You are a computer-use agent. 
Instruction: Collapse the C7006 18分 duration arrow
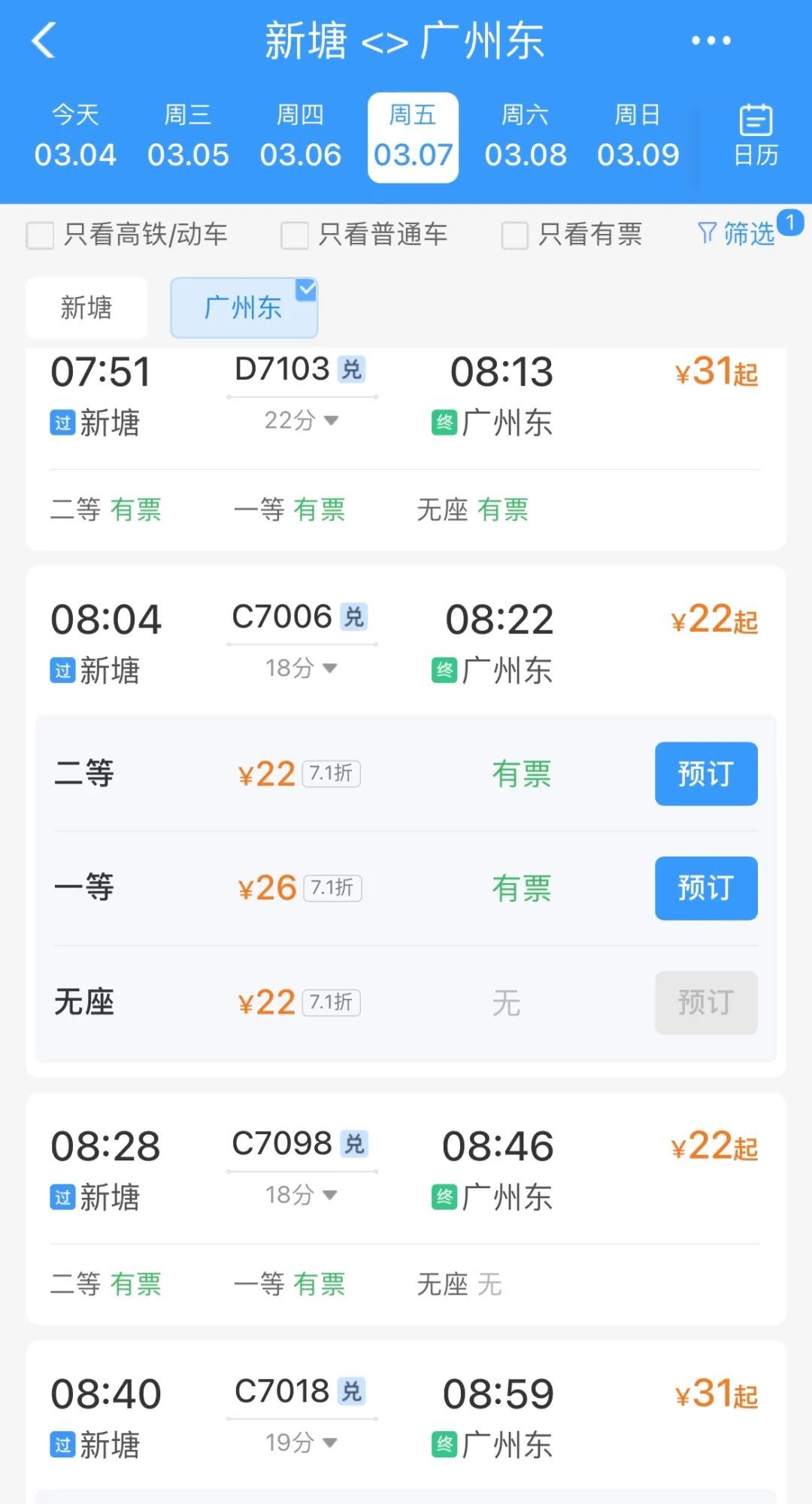pyautogui.click(x=330, y=668)
